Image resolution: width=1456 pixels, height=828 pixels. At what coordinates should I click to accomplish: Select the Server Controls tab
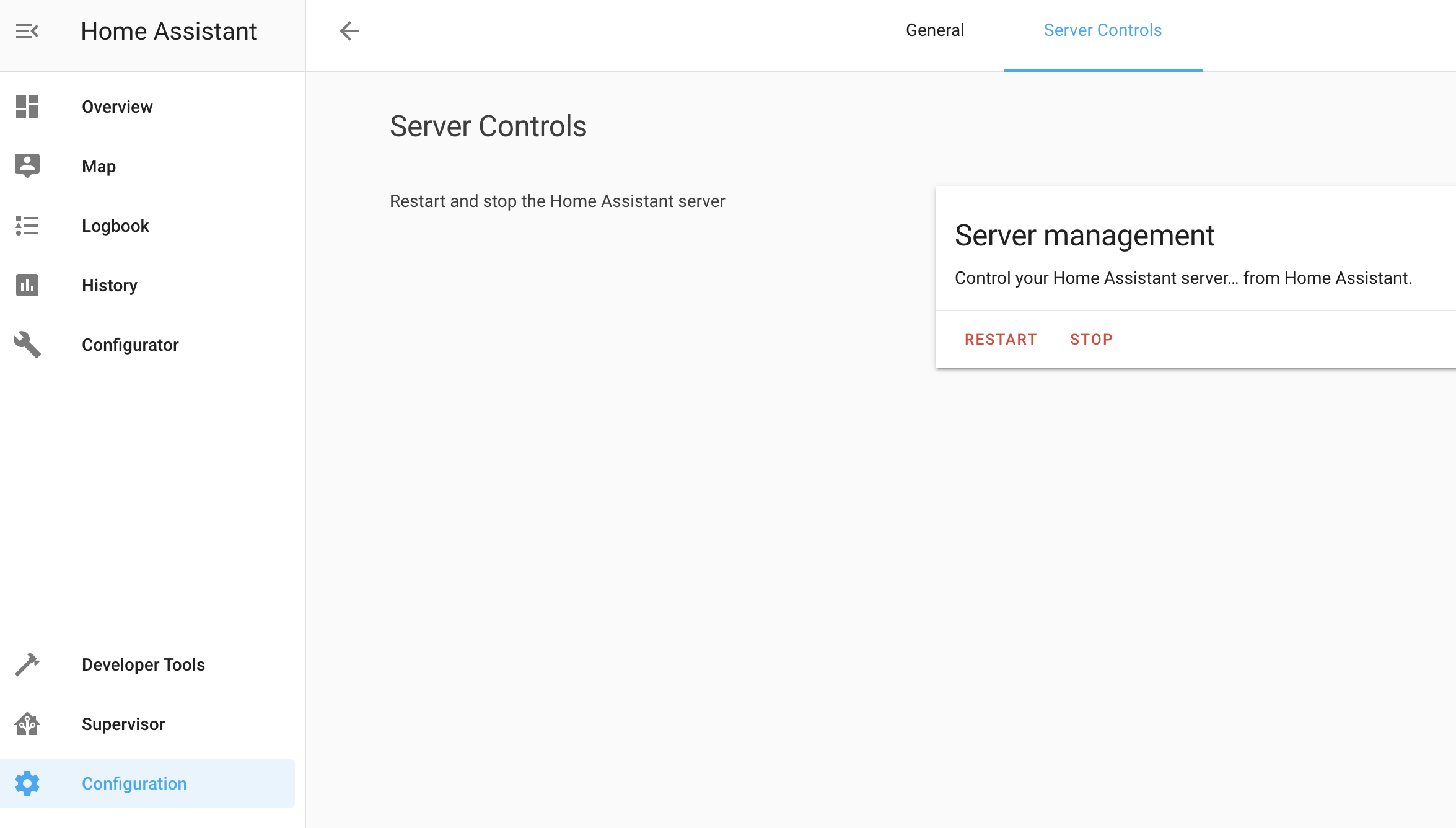click(1103, 30)
